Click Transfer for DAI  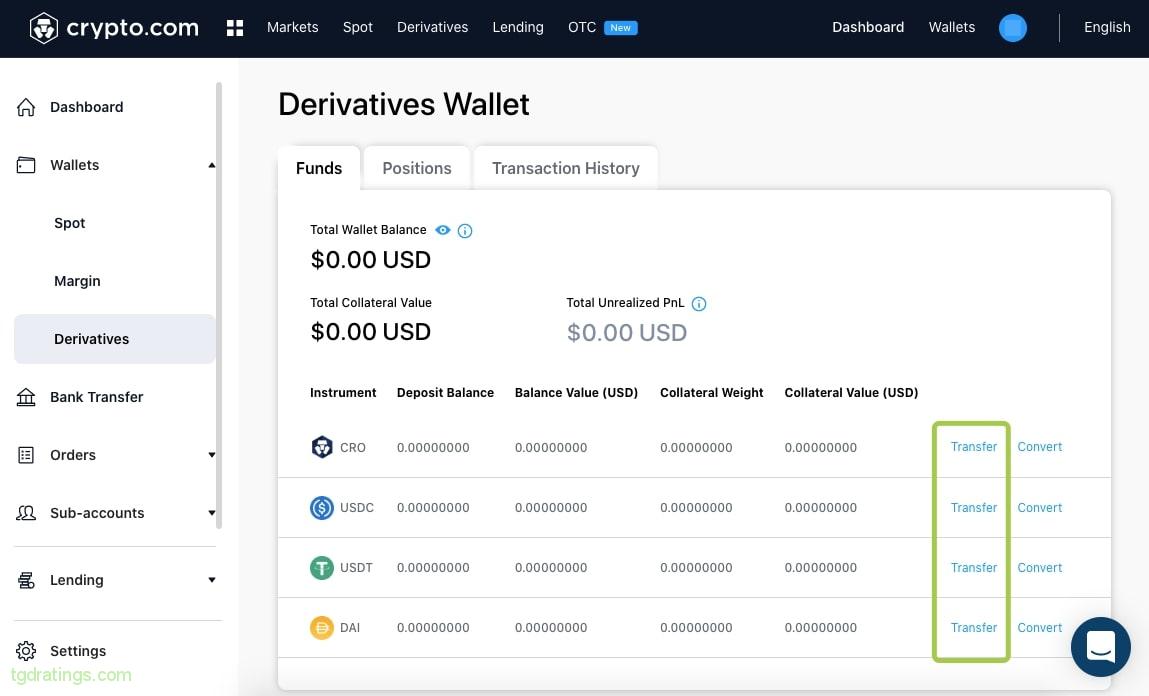[x=973, y=627]
